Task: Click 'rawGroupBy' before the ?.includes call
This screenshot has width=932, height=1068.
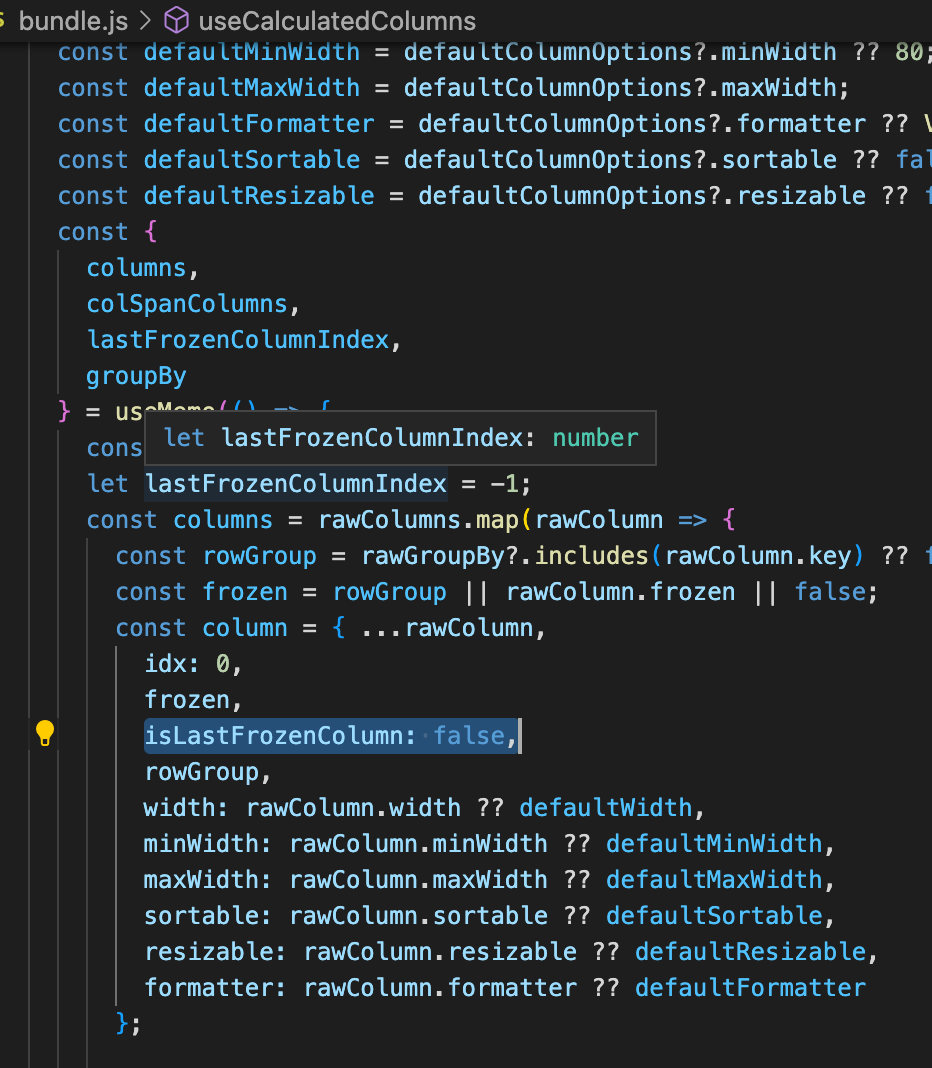Action: 433,556
